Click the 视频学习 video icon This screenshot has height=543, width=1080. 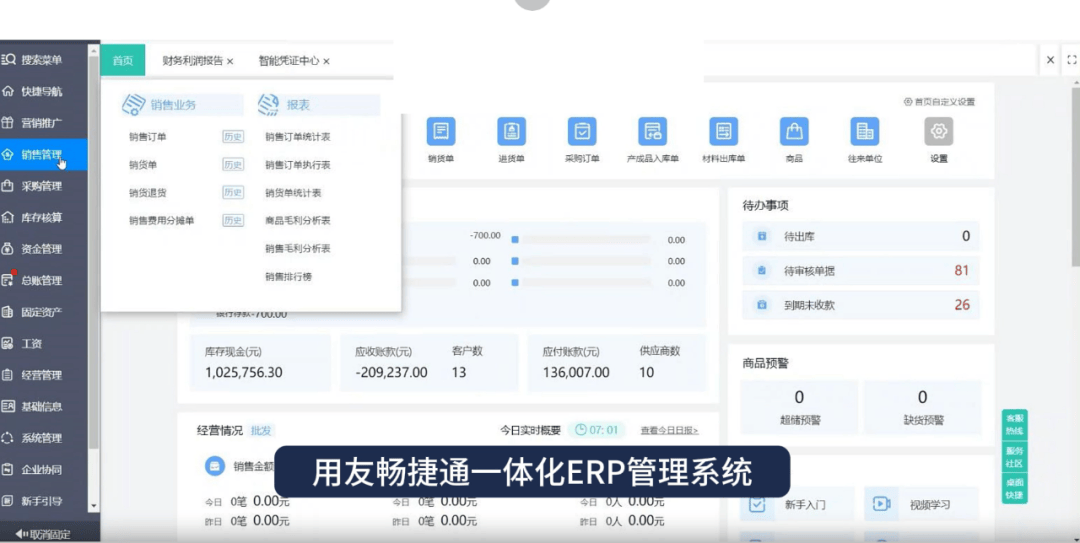click(882, 504)
